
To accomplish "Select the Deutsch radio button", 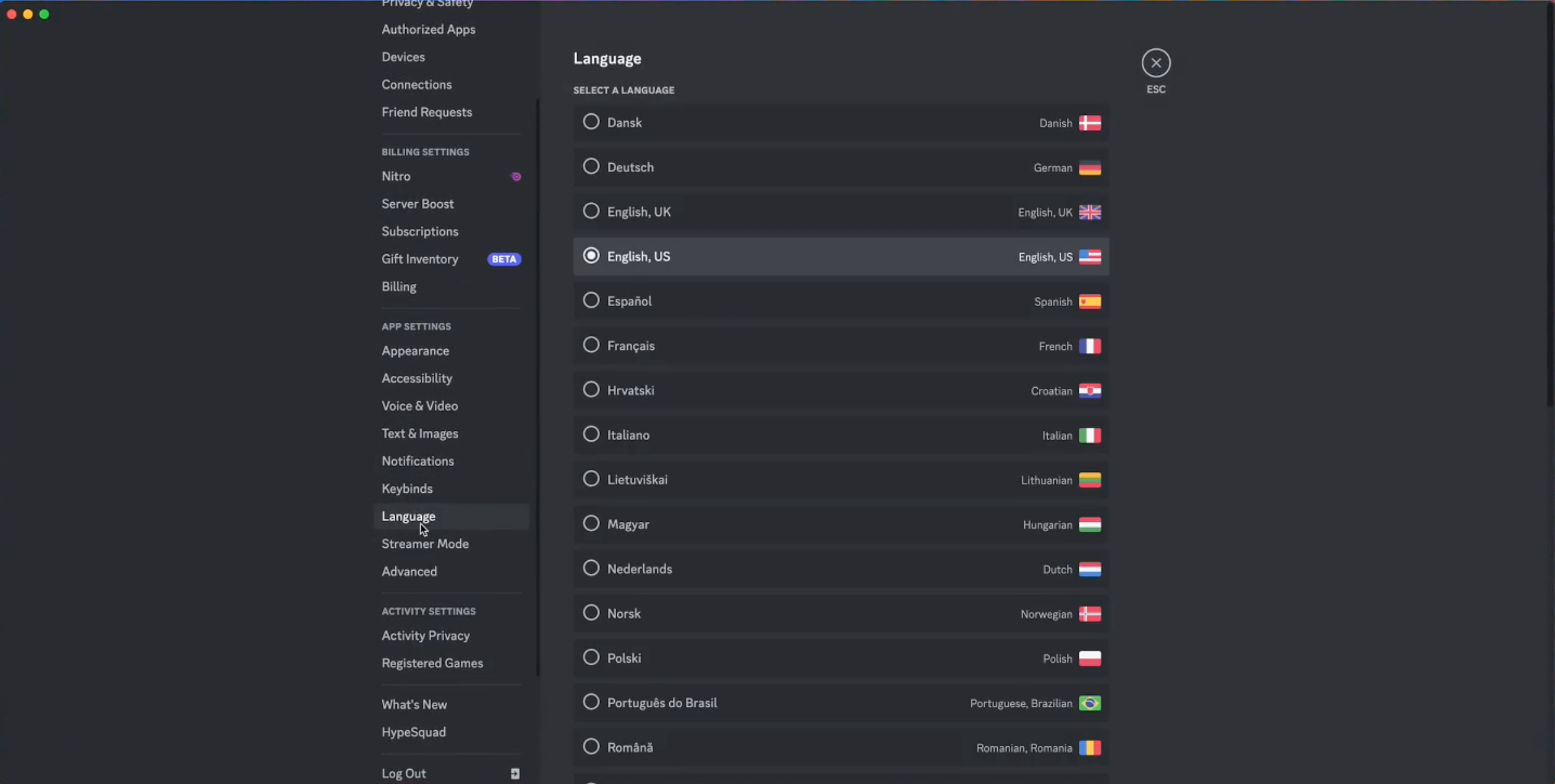I will point(591,167).
